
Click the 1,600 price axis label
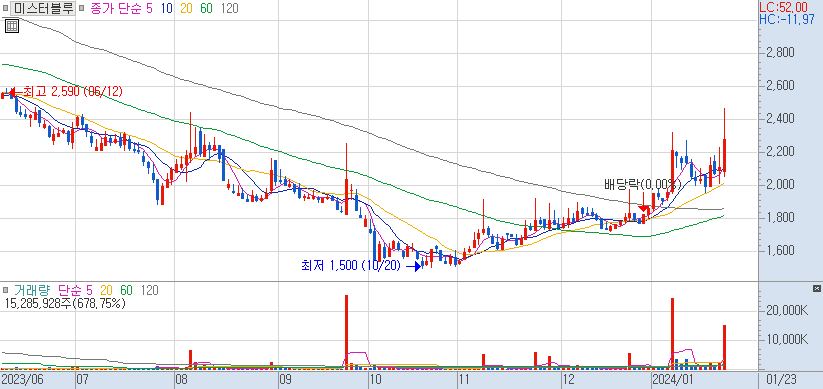[779, 250]
